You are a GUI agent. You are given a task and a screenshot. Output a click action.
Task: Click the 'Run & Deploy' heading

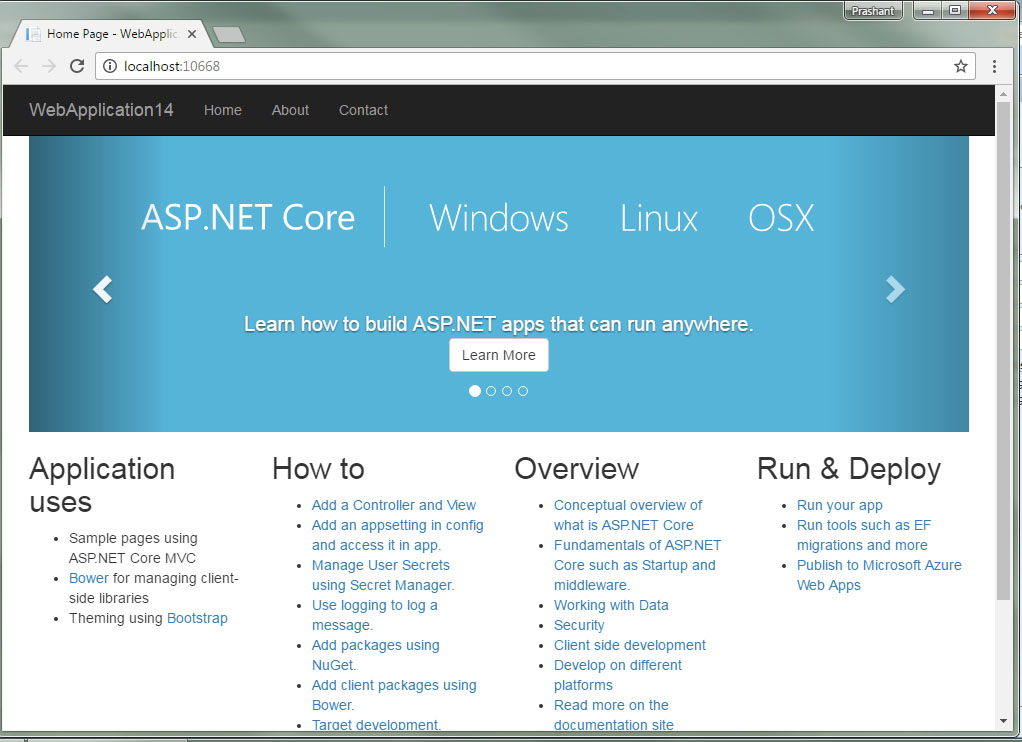[x=849, y=469]
